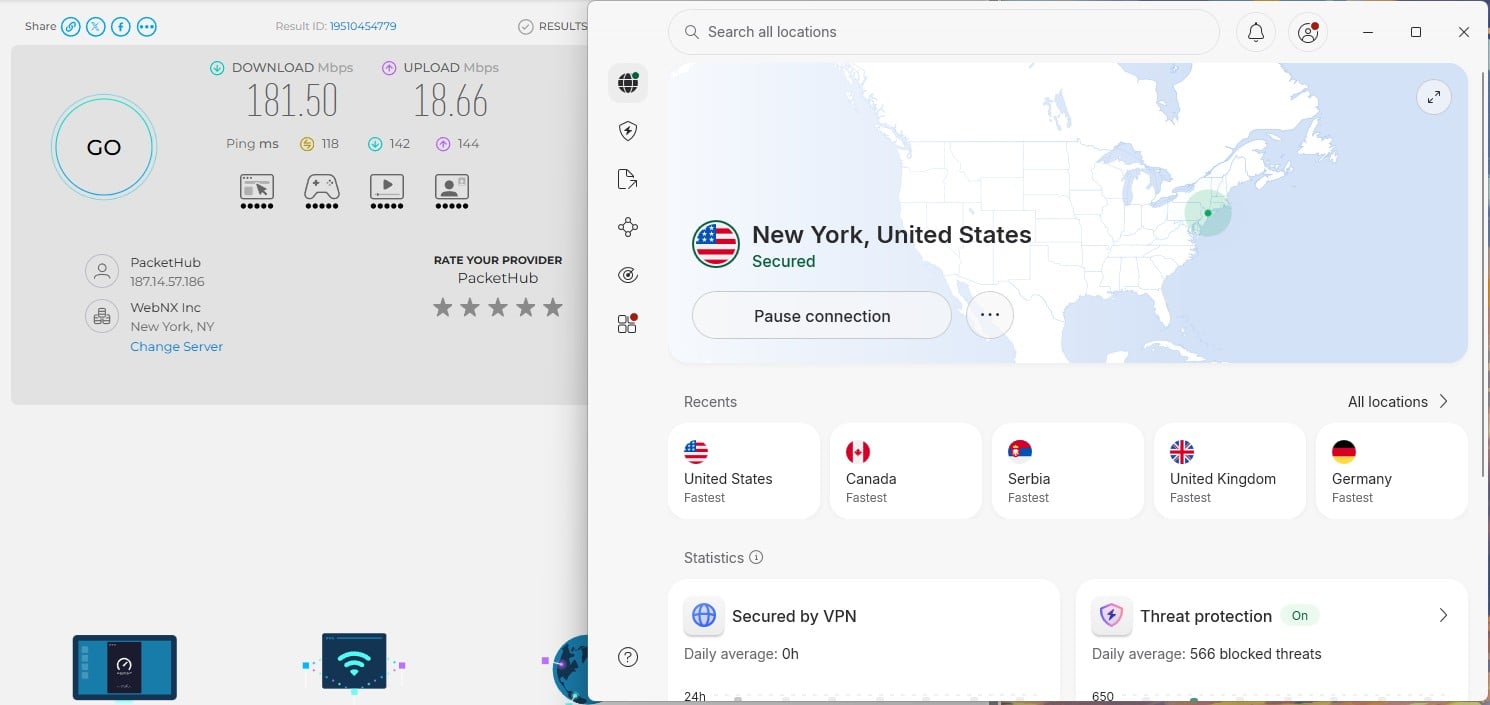Click the web browsing rating icon in Speedtest
Image resolution: width=1490 pixels, height=705 pixels.
click(257, 187)
